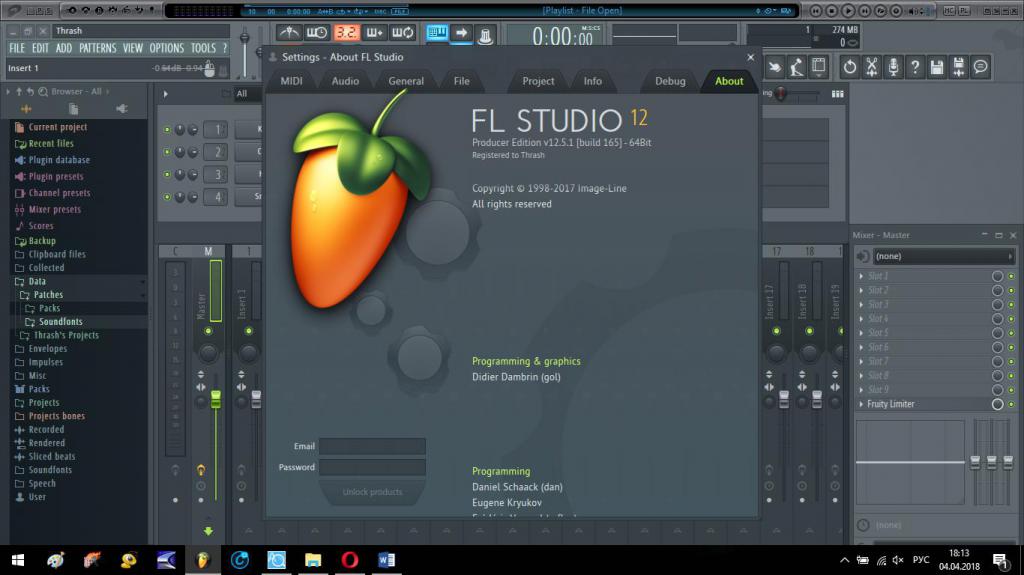Open File Explorer from the taskbar
The width and height of the screenshot is (1024, 575).
coord(313,560)
